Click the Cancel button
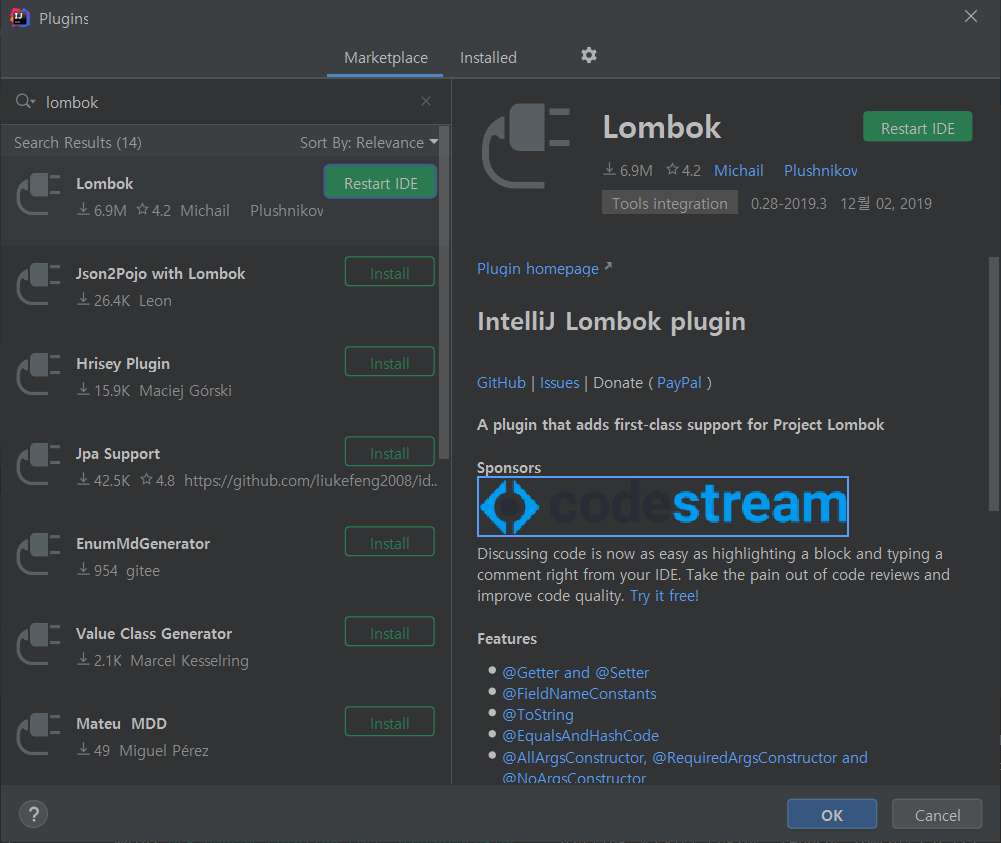The image size is (1001, 843). 937,814
